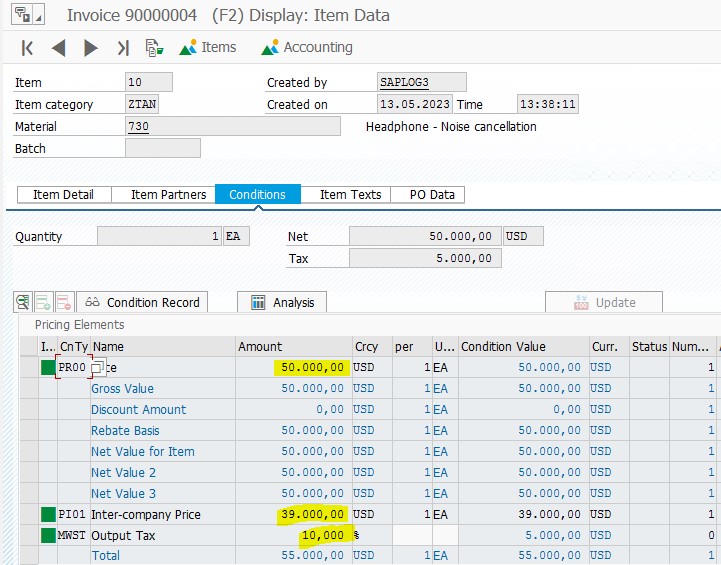This screenshot has width=721, height=565.
Task: Jump to the last item arrow
Action: pyautogui.click(x=123, y=48)
